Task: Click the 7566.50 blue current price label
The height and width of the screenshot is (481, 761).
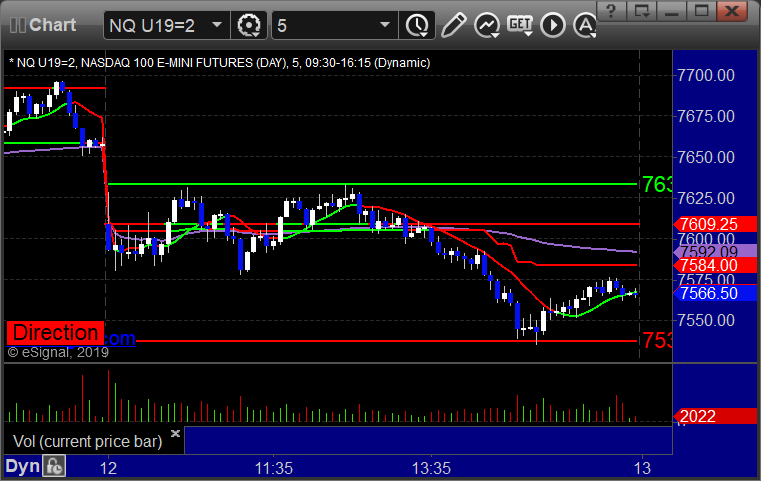Action: click(x=715, y=293)
